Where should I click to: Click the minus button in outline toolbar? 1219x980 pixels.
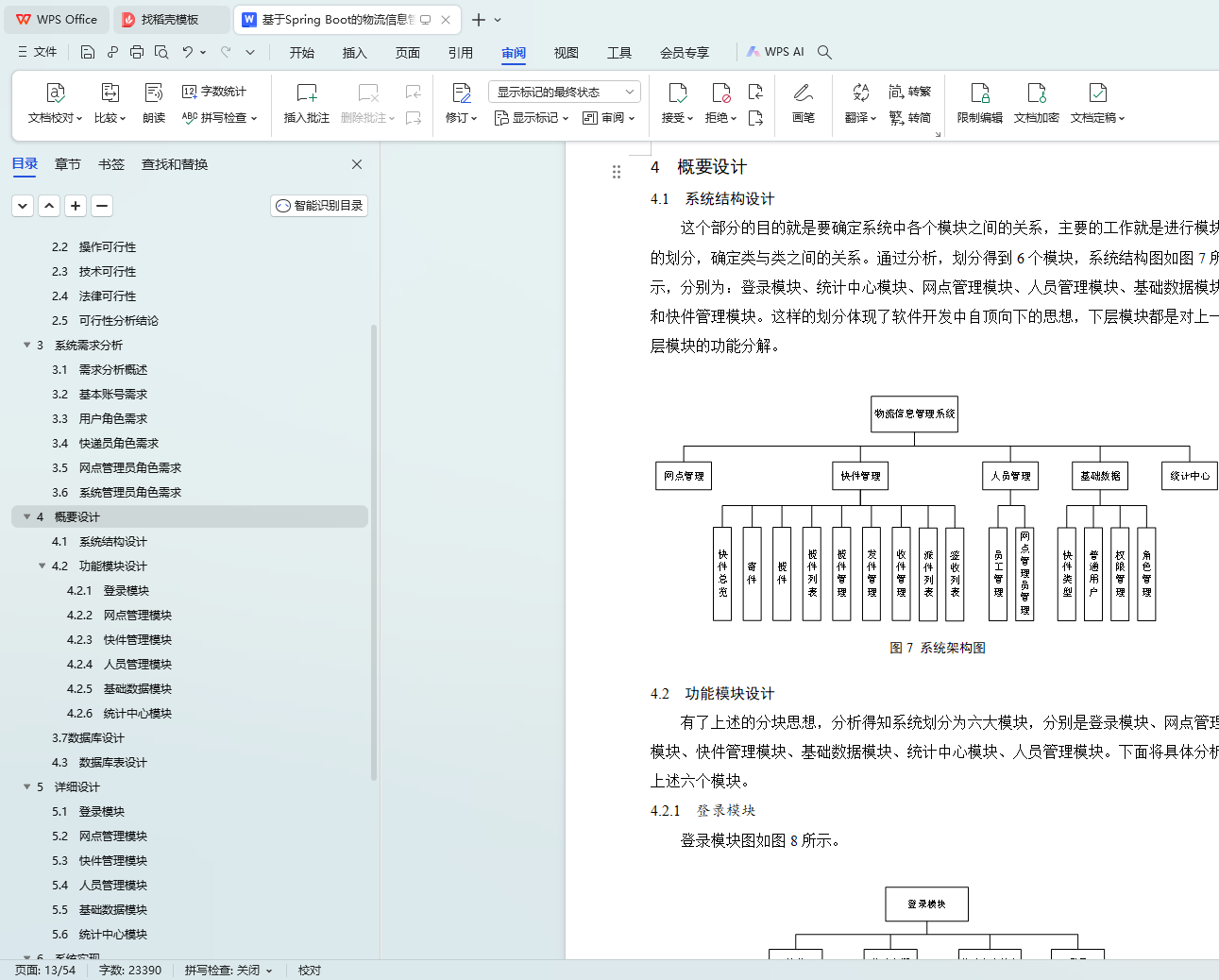[103, 206]
